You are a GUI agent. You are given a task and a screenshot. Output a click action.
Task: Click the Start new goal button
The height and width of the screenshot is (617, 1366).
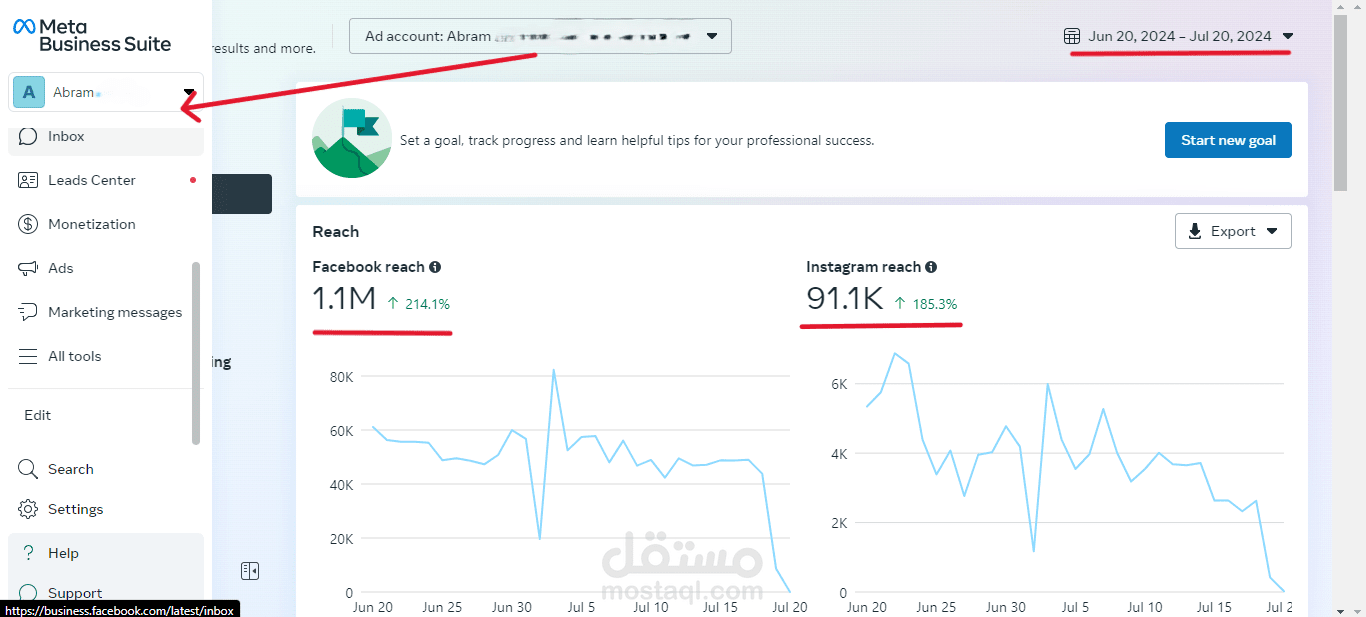[x=1228, y=140]
